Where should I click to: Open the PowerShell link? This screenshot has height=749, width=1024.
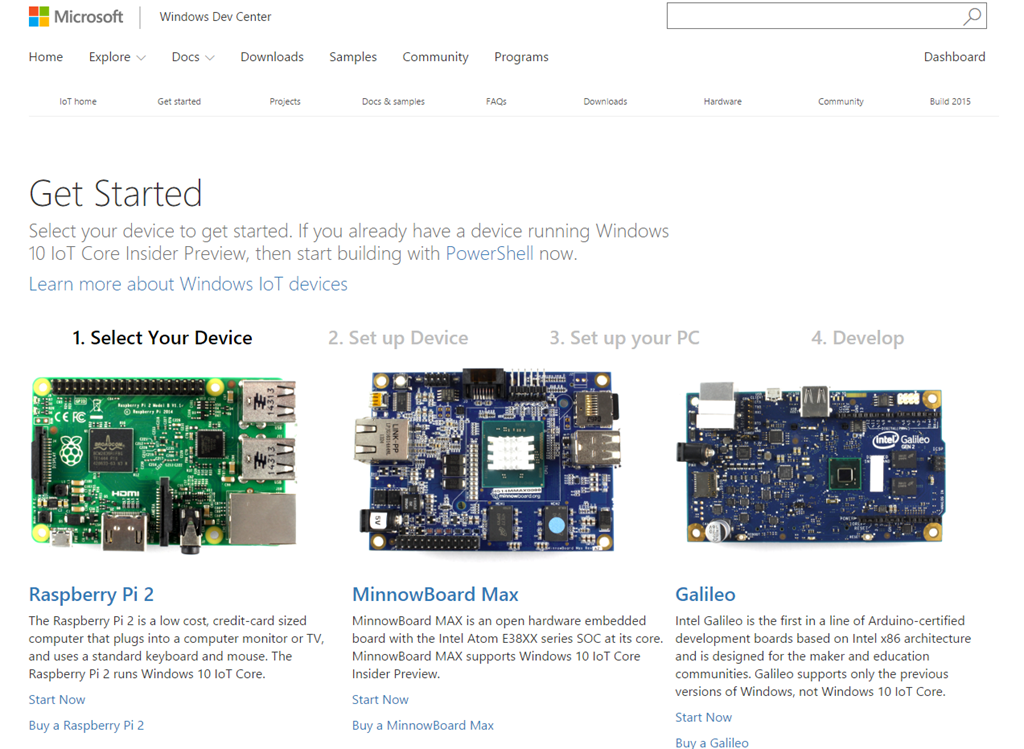489,253
